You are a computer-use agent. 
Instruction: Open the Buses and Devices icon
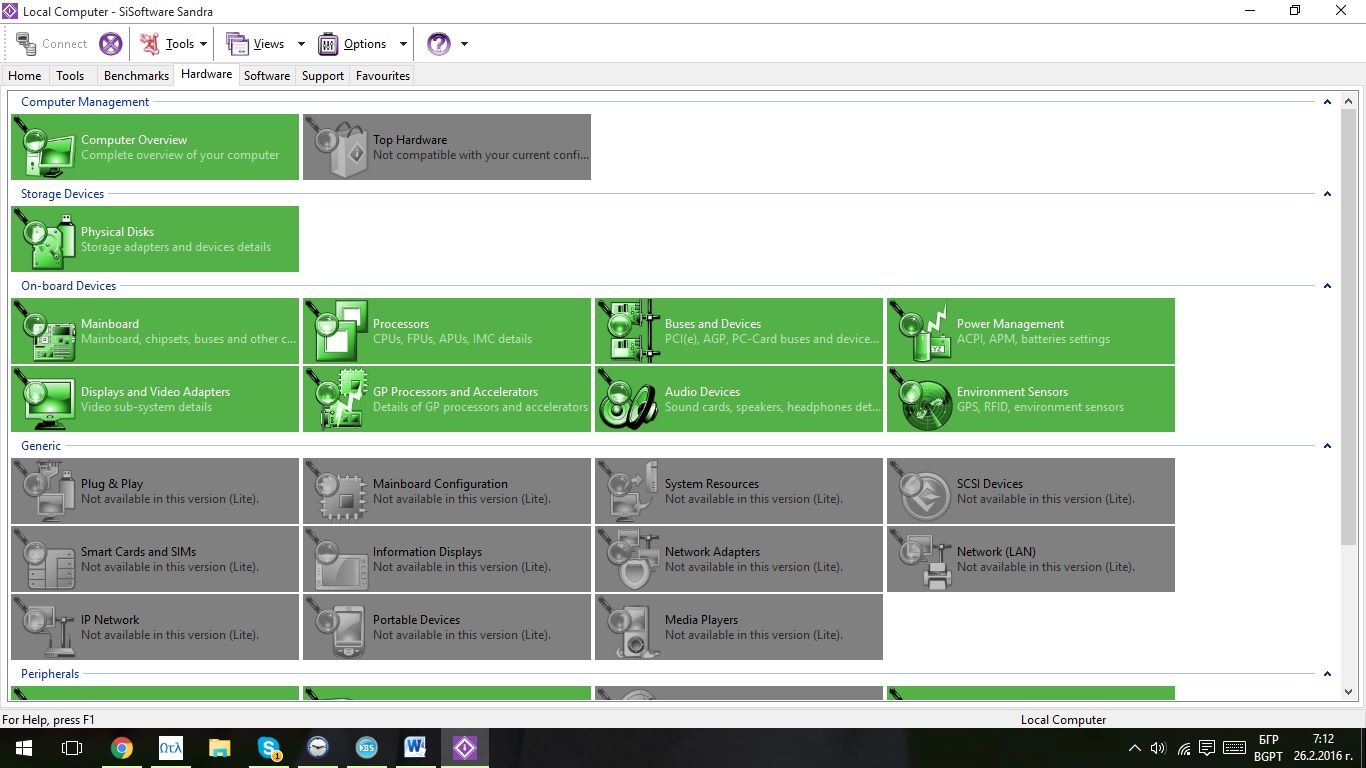tap(629, 331)
